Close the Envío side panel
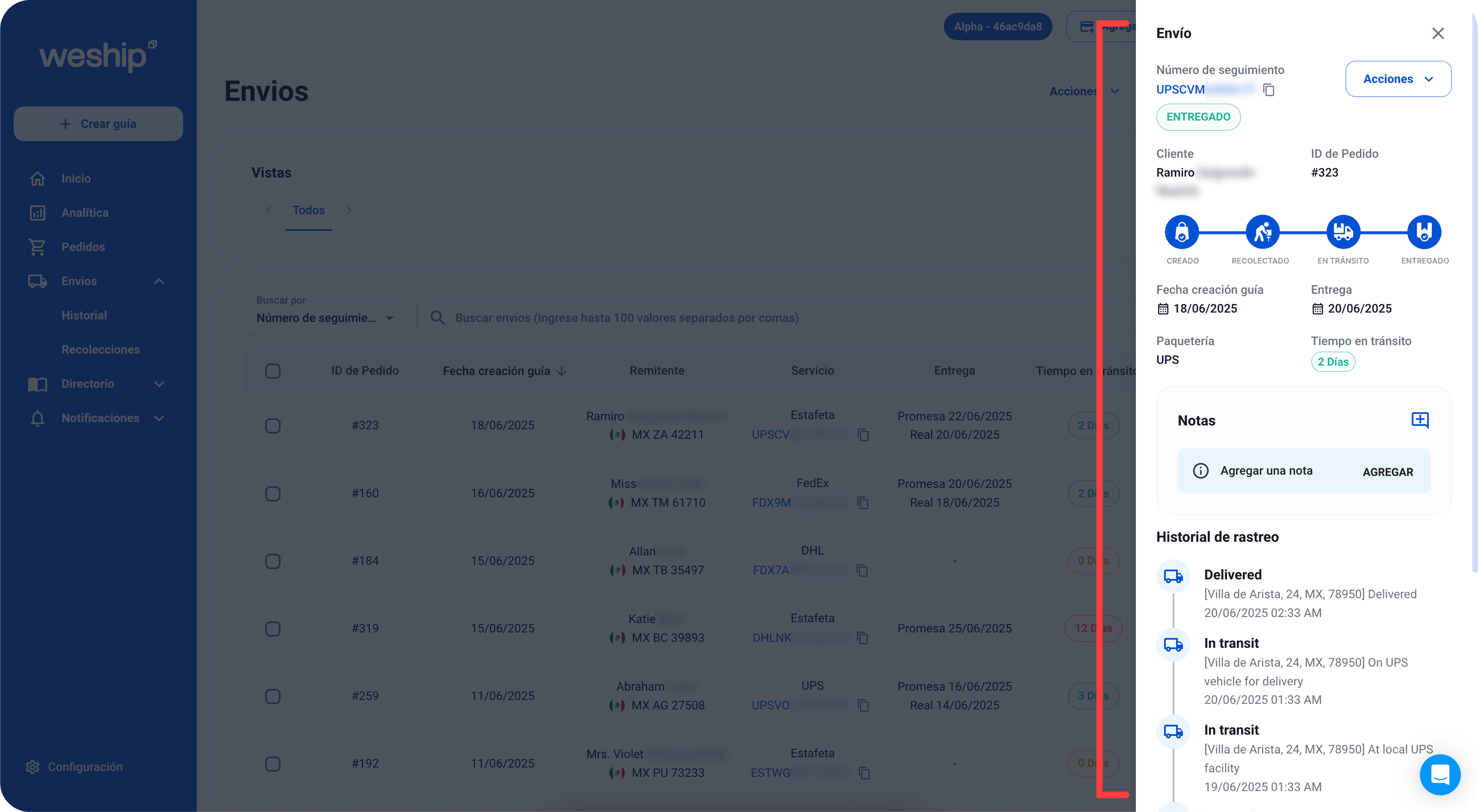 coord(1437,33)
